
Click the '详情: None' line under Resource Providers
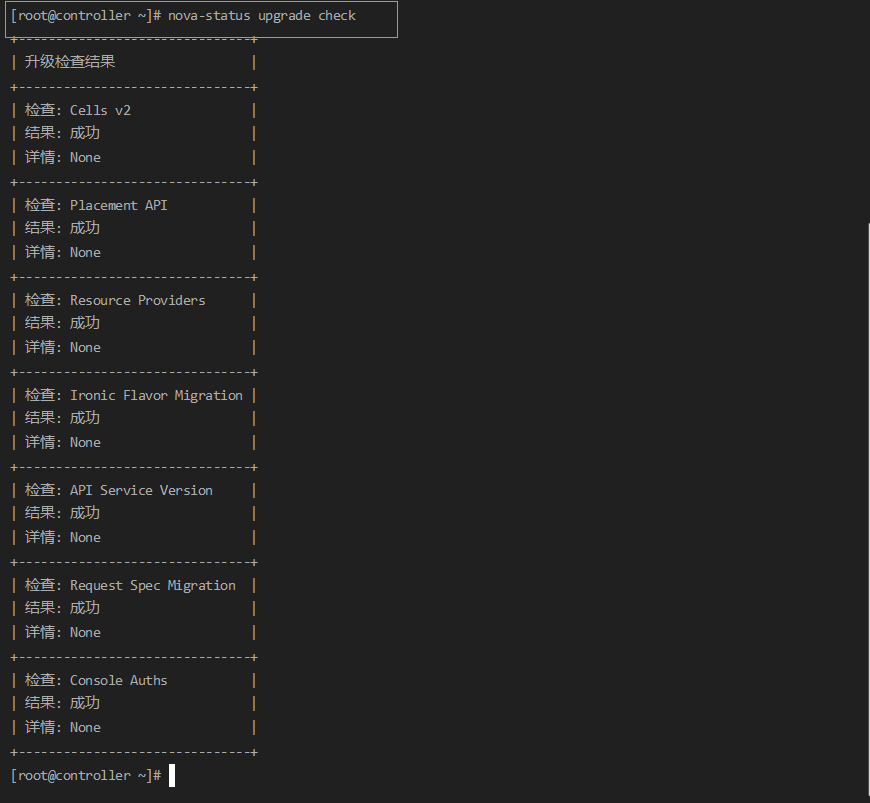pos(63,347)
